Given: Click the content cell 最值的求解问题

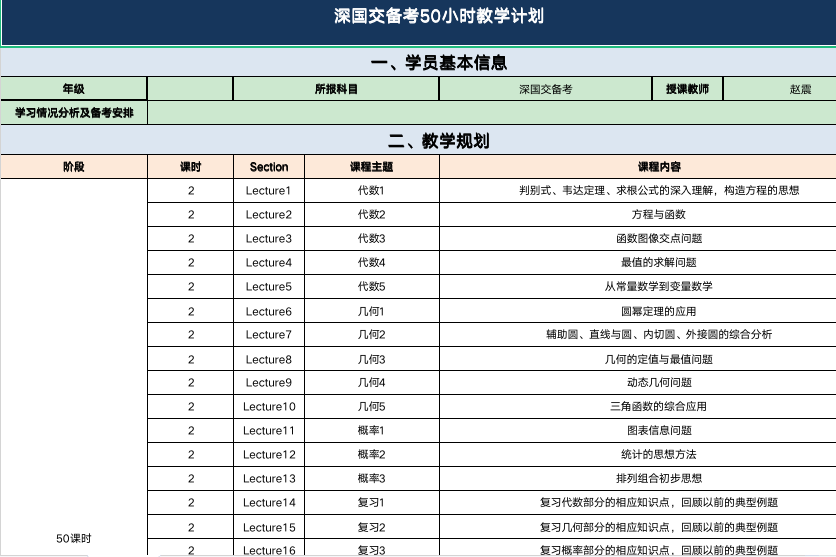Looking at the screenshot, I should 638,262.
